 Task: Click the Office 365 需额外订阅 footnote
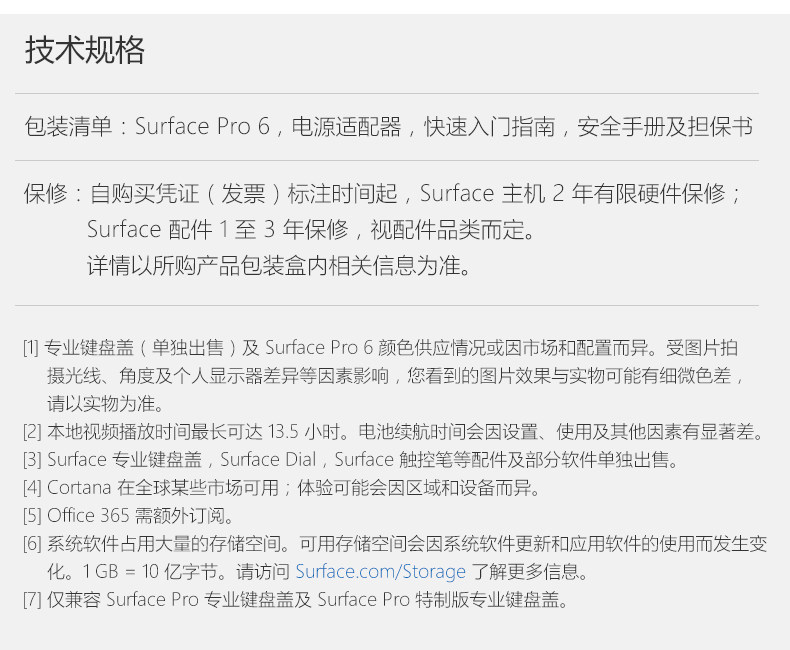point(140,516)
